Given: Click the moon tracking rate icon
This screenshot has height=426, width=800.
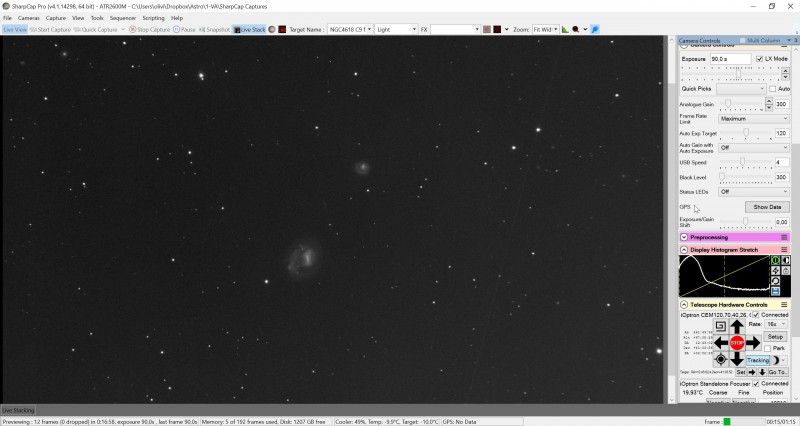Looking at the screenshot, I should 776,360.
